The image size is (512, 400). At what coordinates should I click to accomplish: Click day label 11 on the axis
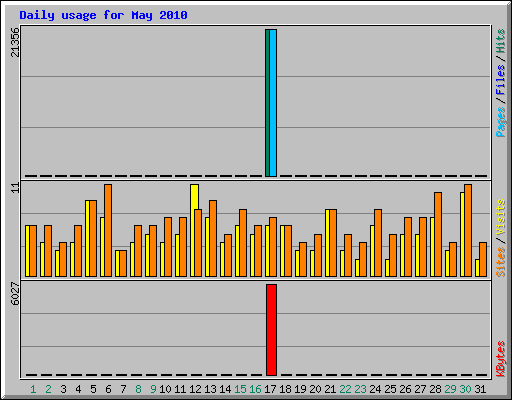[180, 389]
